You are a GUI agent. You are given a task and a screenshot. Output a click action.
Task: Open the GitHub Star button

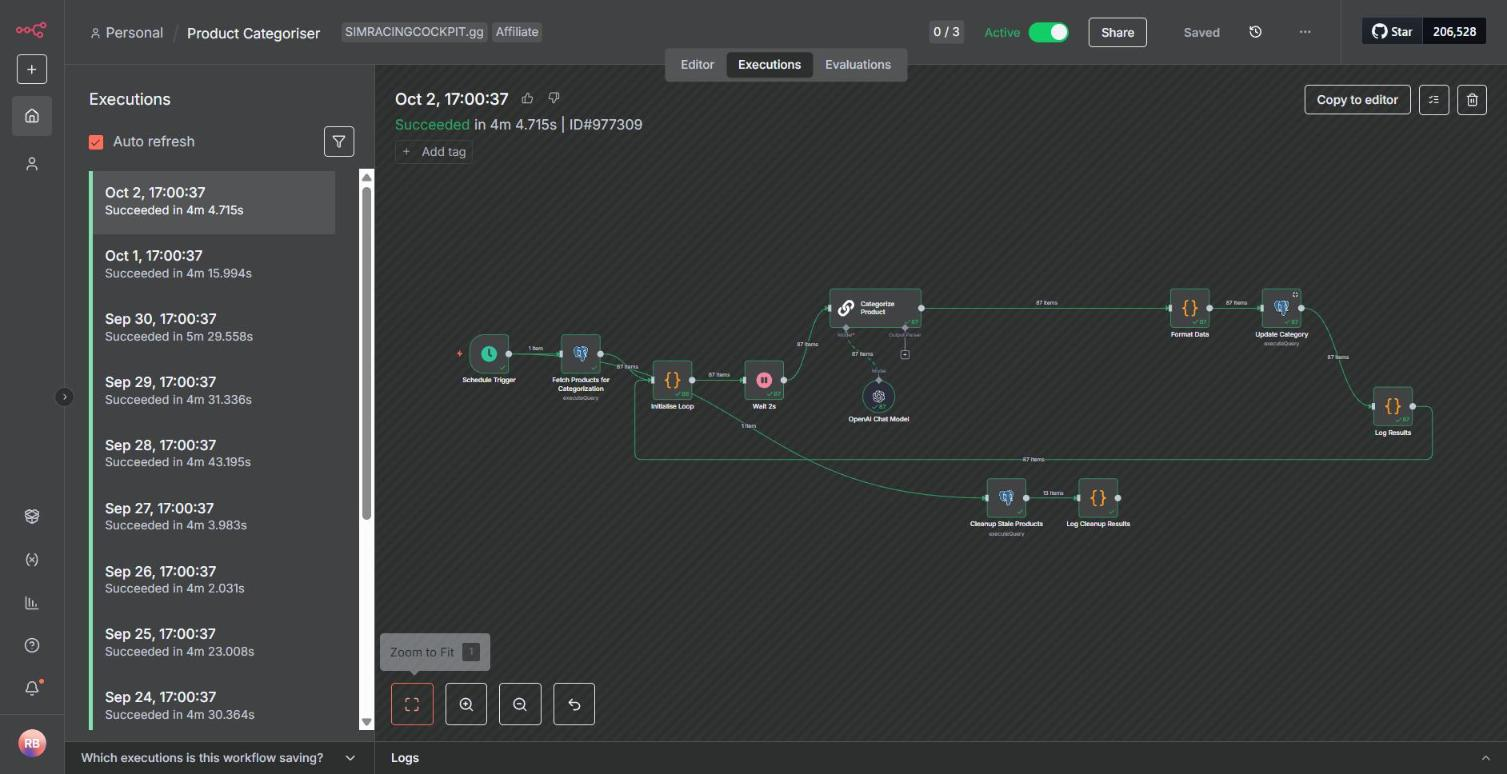tap(1391, 31)
